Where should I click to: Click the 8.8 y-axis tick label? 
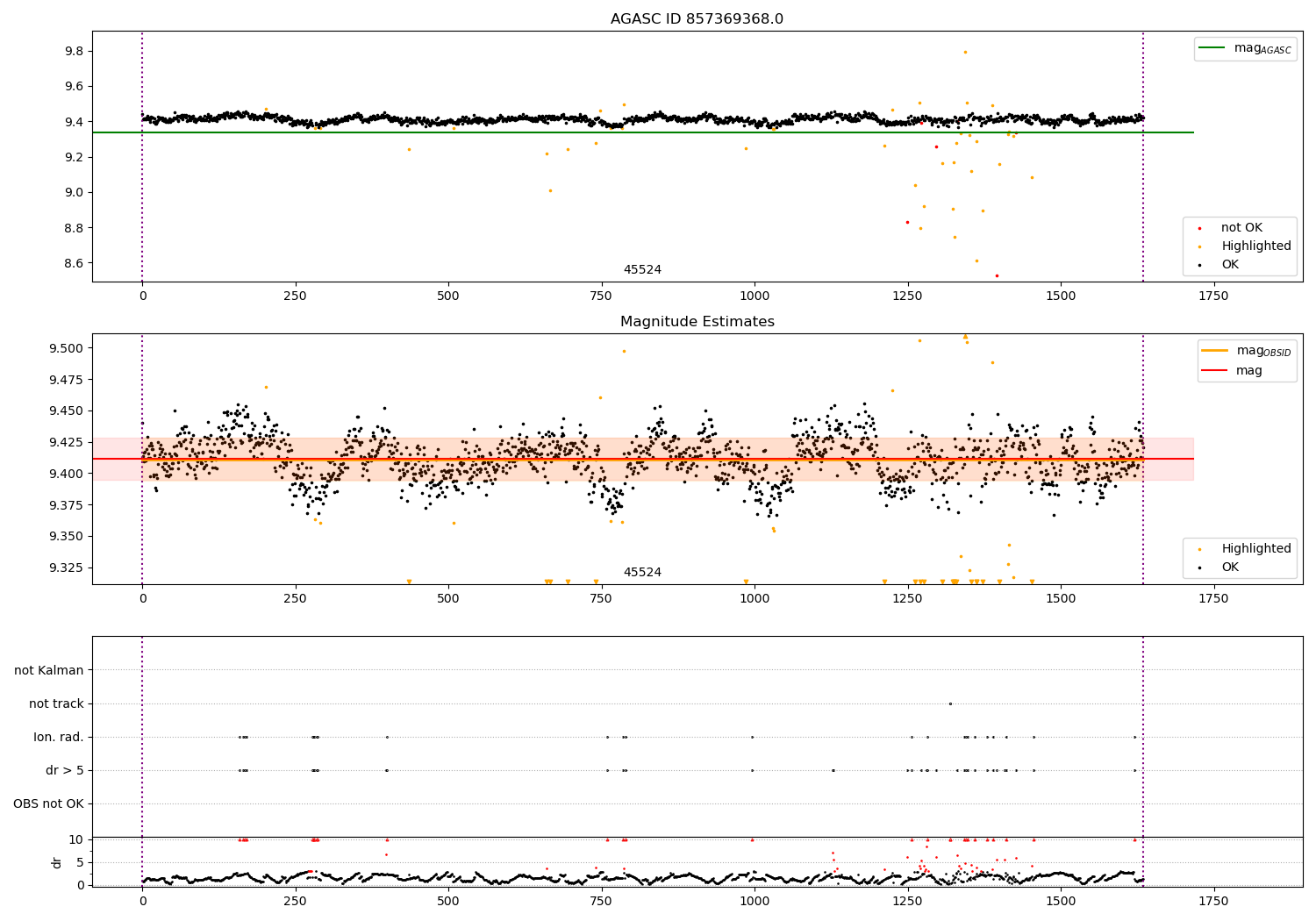pyautogui.click(x=74, y=228)
